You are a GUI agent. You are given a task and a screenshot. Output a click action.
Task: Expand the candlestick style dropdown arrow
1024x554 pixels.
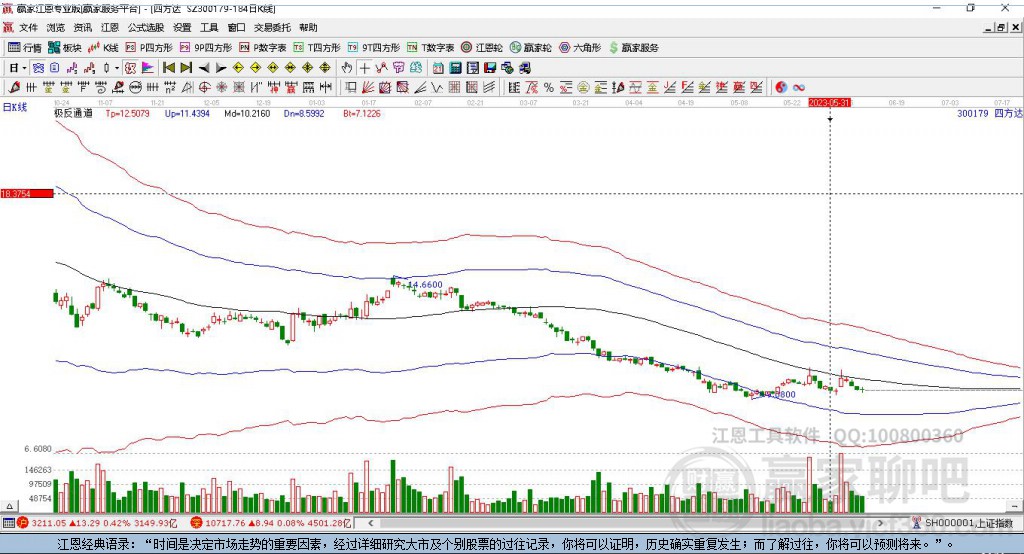click(x=117, y=68)
